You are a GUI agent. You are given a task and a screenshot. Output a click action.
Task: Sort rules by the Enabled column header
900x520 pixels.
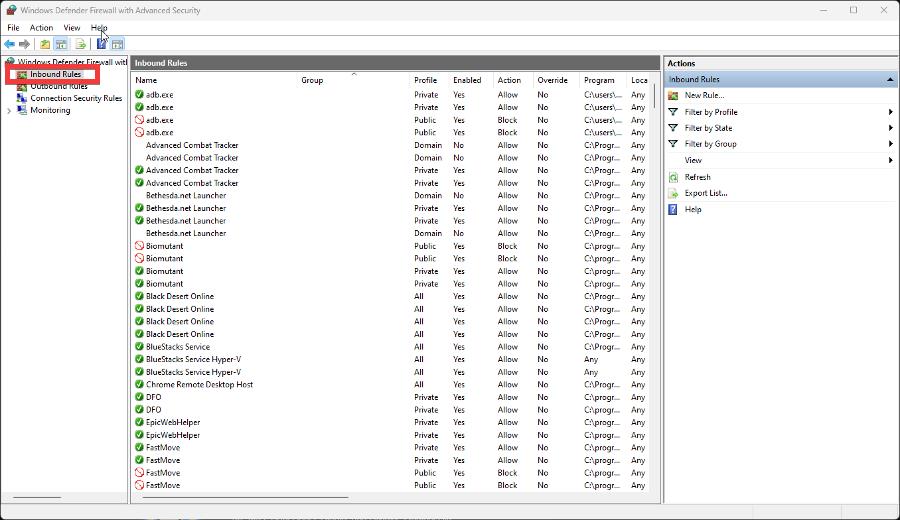click(x=467, y=80)
